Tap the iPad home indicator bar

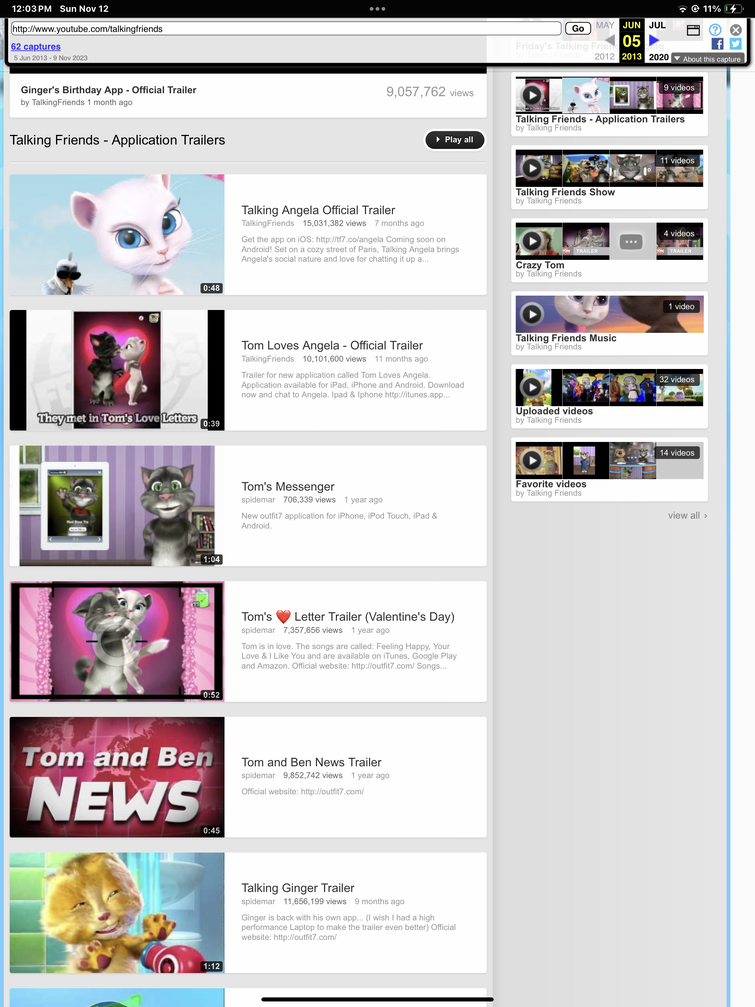pyautogui.click(x=378, y=999)
